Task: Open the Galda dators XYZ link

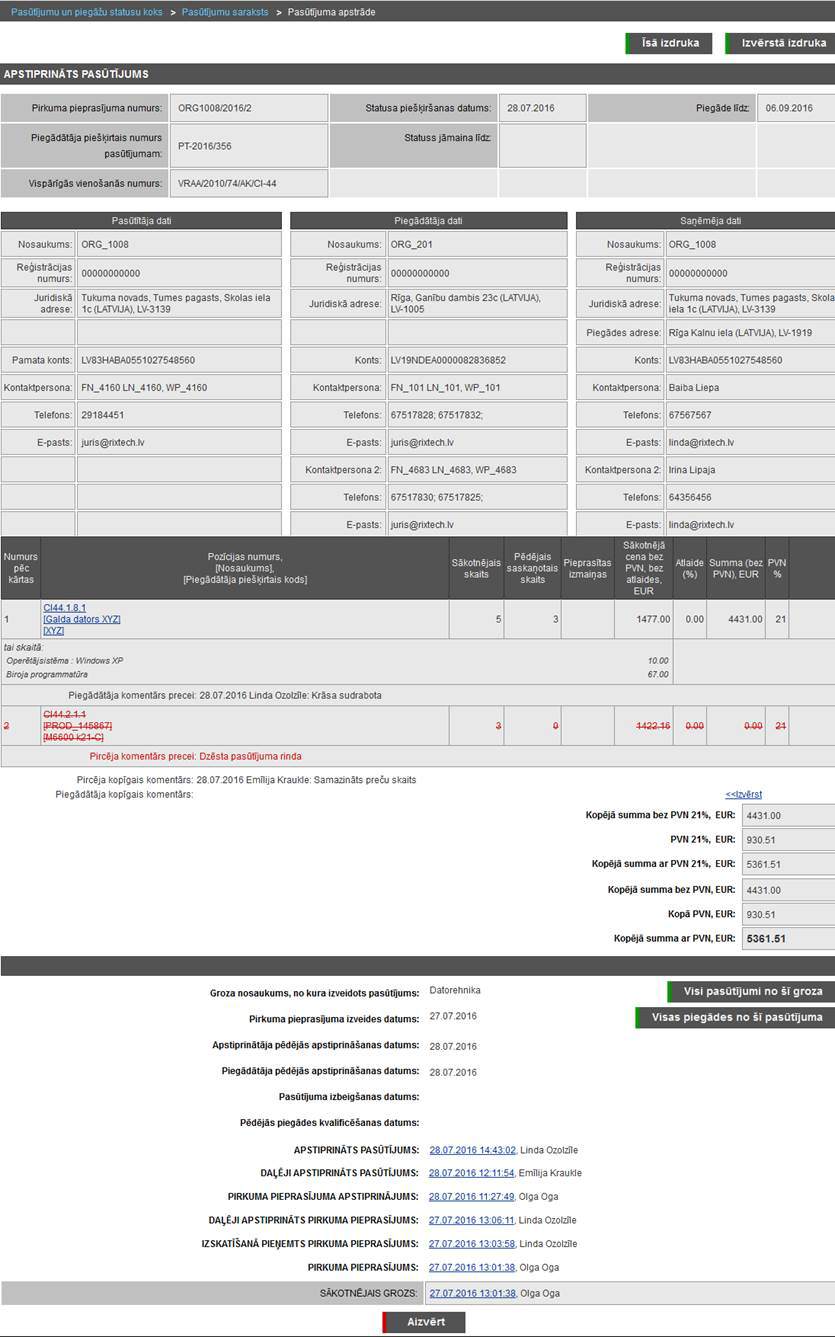Action: point(82,619)
